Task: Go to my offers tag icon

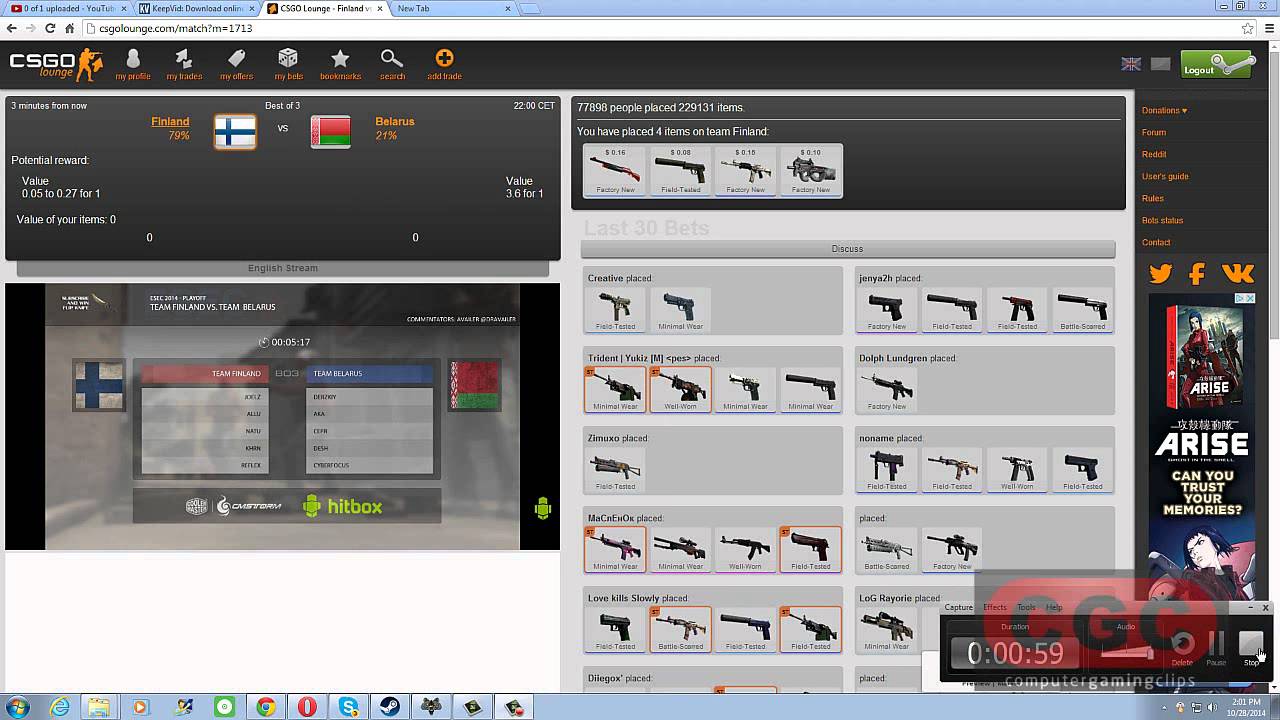Action: [x=236, y=65]
